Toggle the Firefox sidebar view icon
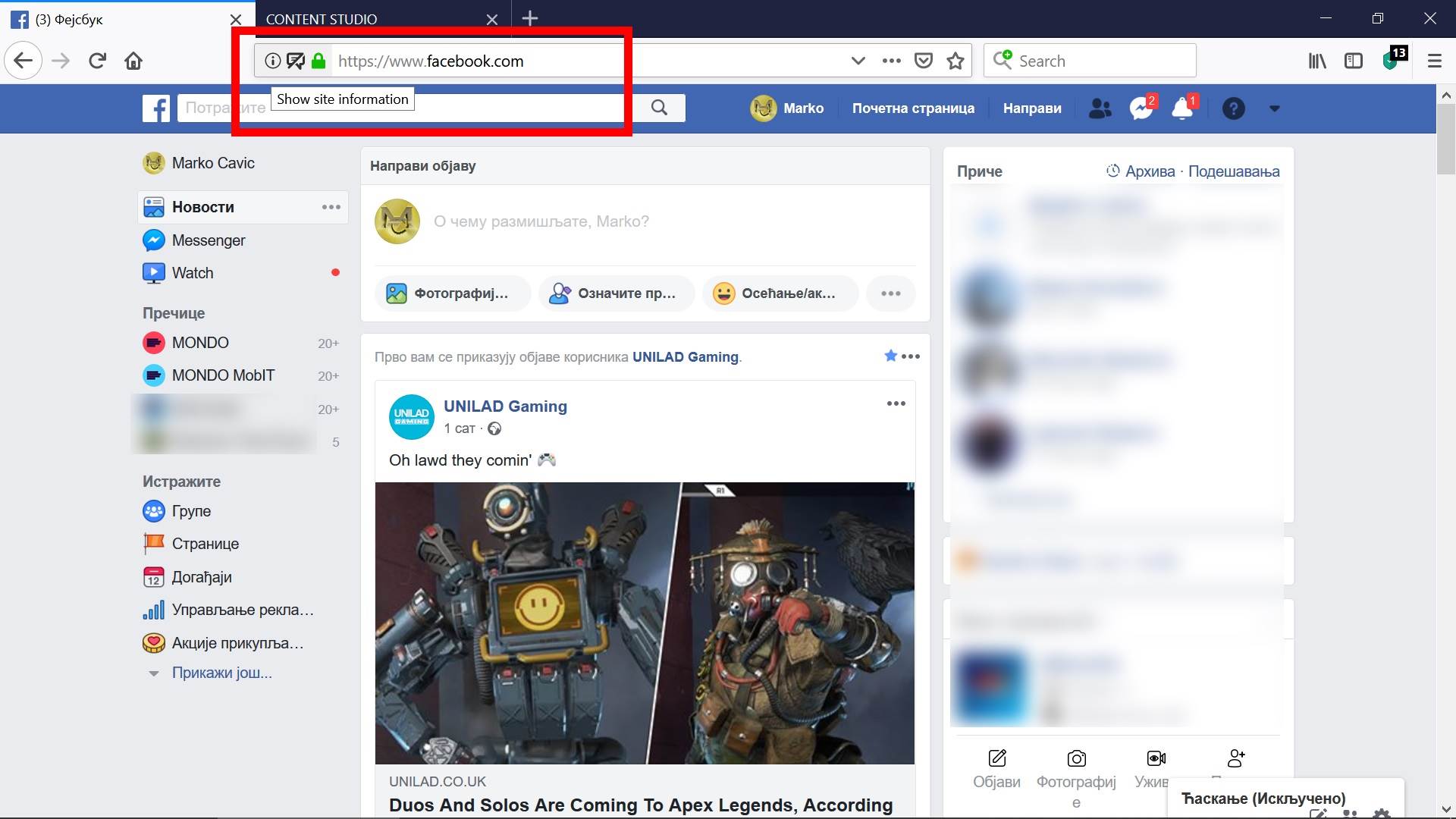Image resolution: width=1456 pixels, height=819 pixels. [x=1354, y=61]
